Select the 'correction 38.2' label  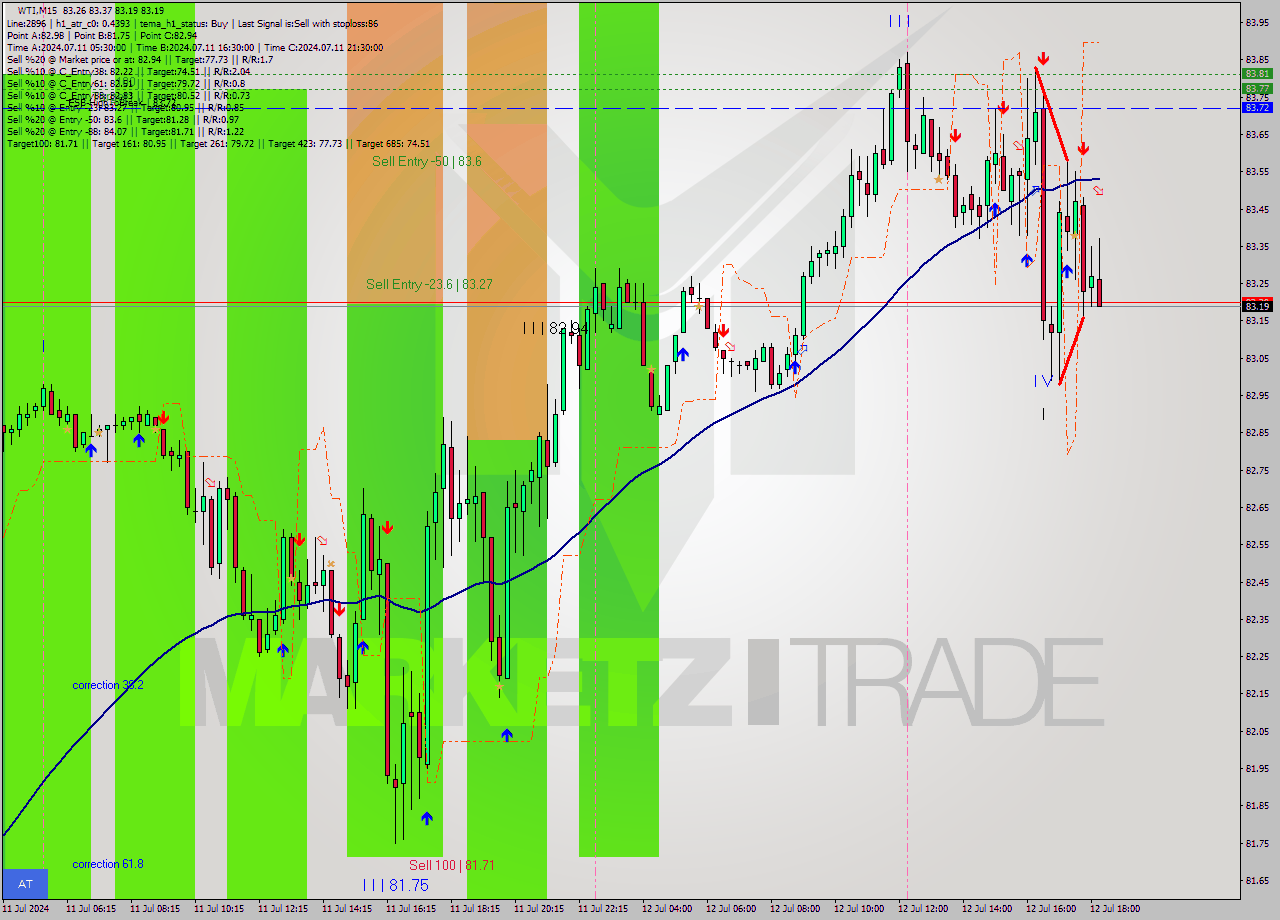point(108,685)
